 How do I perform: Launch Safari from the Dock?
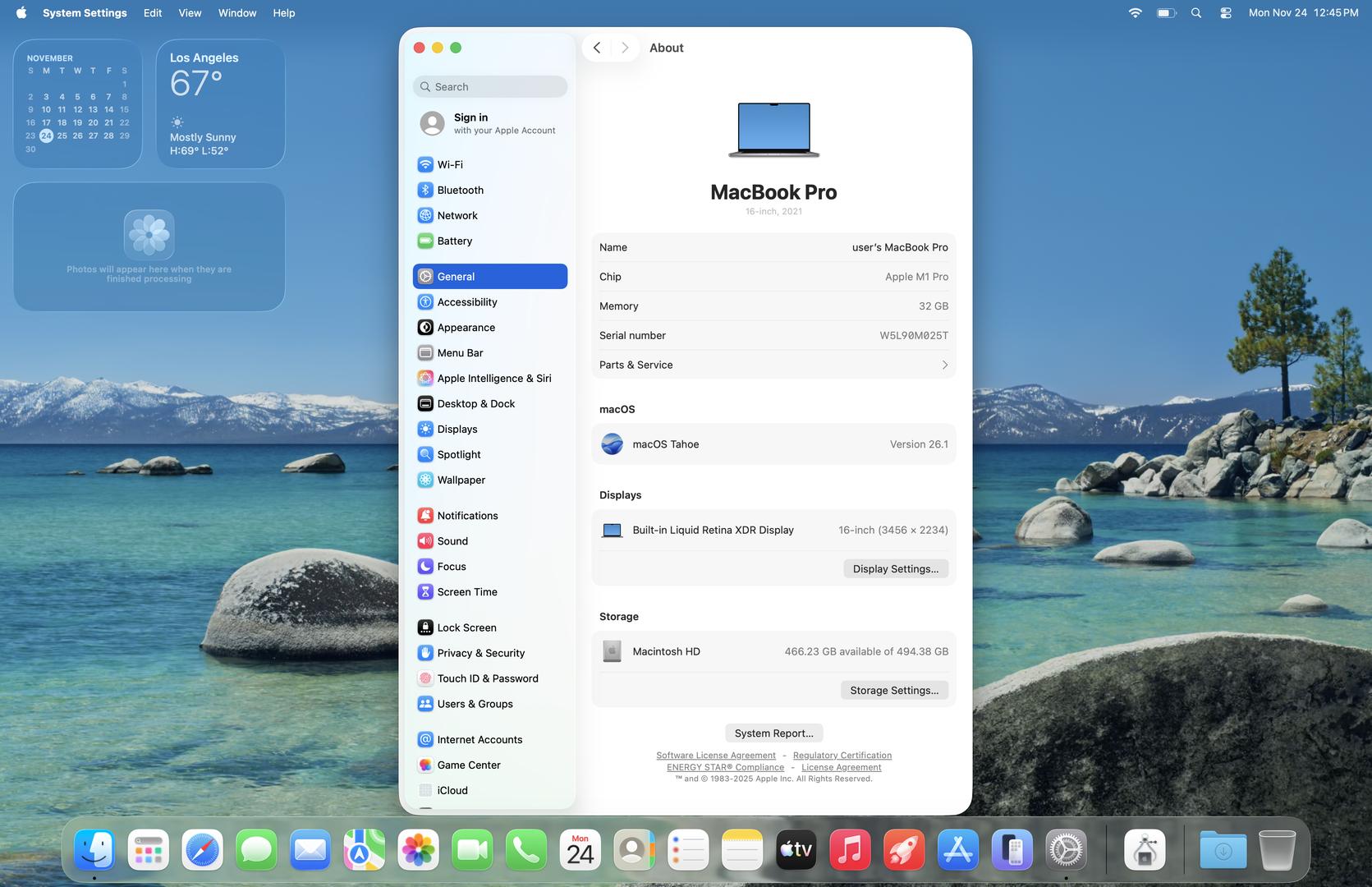click(x=202, y=850)
